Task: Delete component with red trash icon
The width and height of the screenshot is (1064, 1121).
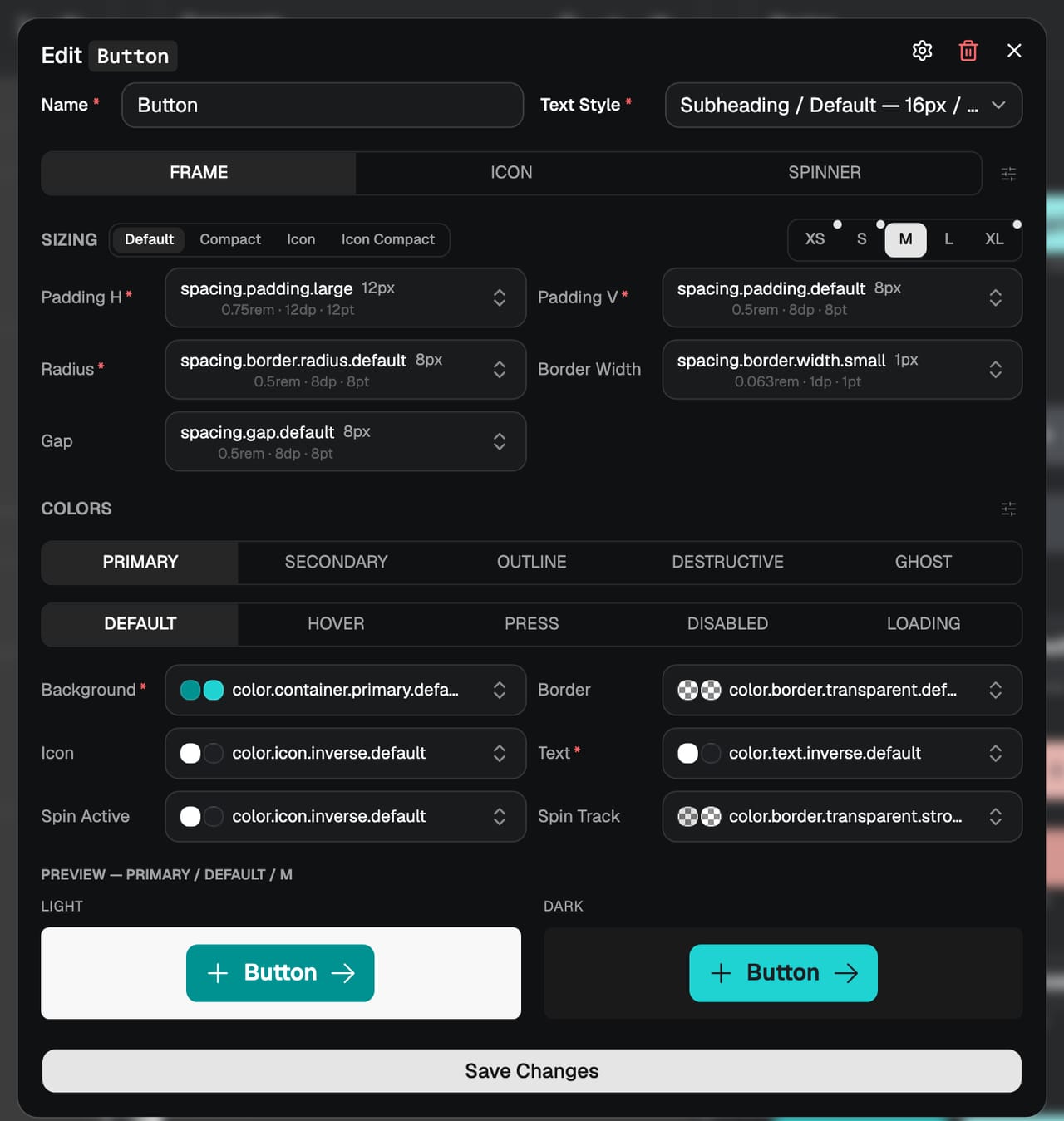Action: point(968,51)
